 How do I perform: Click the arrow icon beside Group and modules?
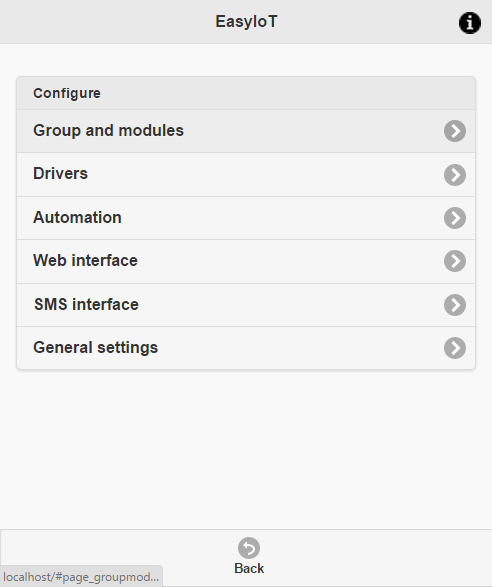455,131
